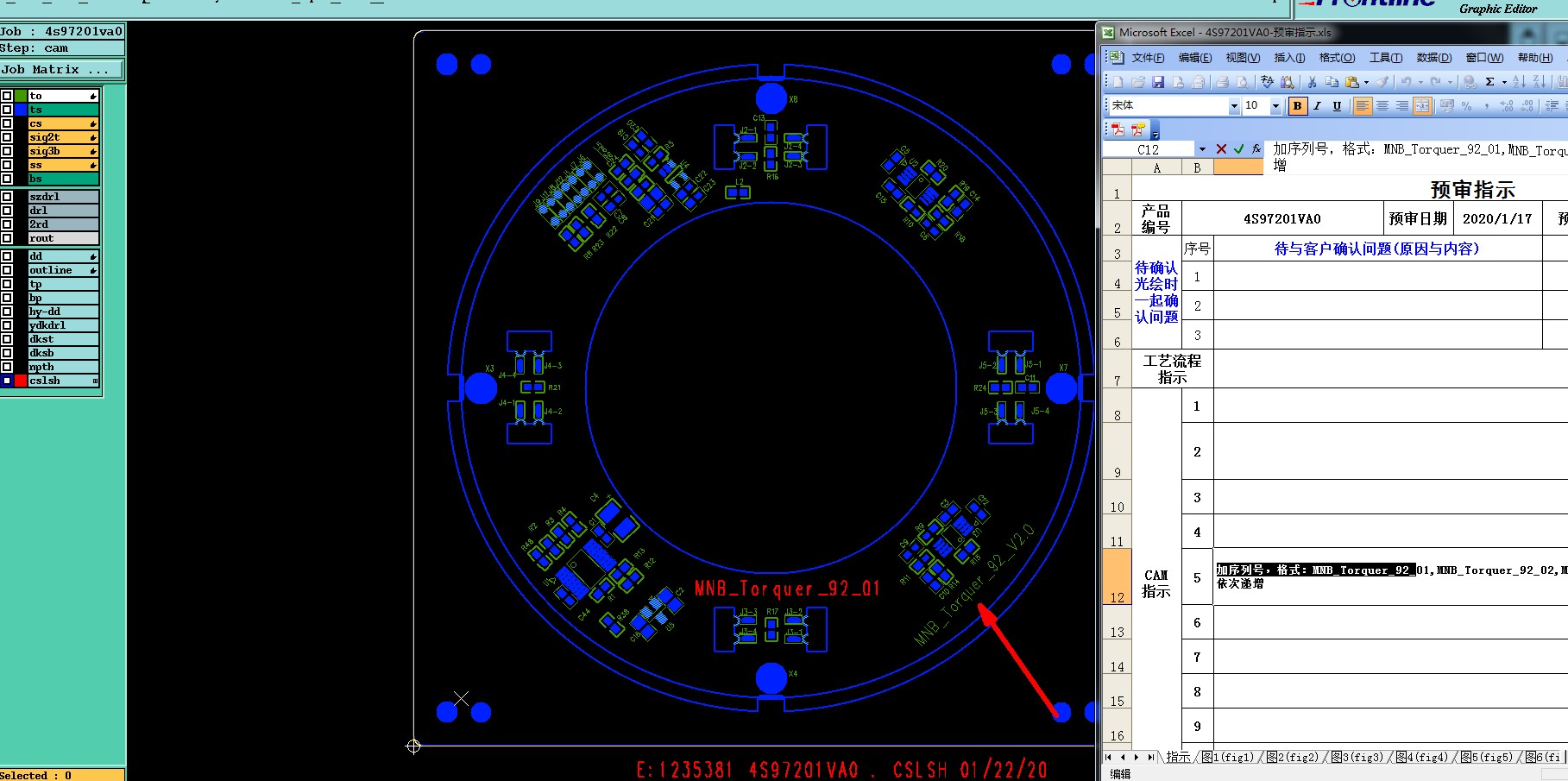The height and width of the screenshot is (781, 1568).
Task: Click the Undo icon in Excel
Action: tap(1406, 82)
